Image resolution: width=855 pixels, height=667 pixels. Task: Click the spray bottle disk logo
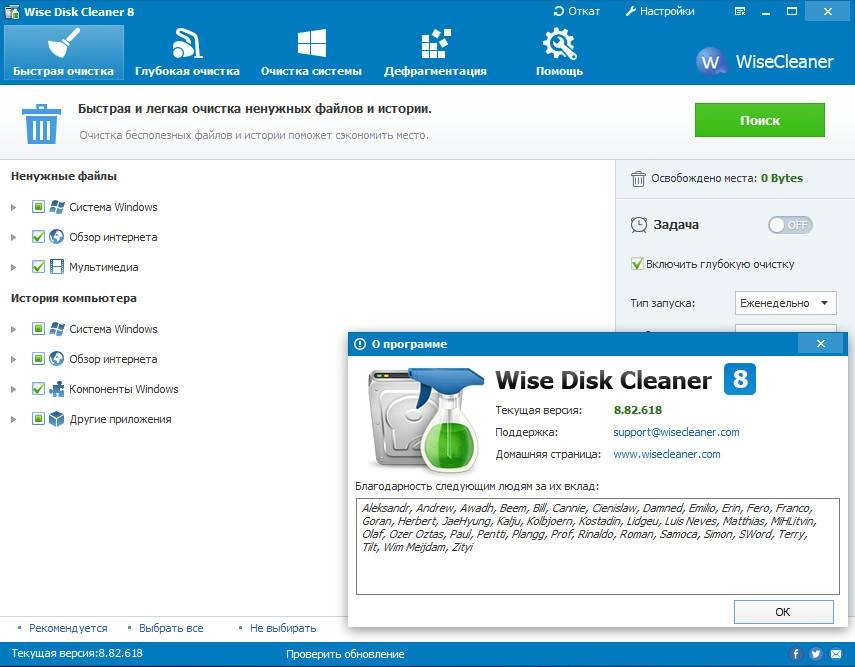point(425,418)
